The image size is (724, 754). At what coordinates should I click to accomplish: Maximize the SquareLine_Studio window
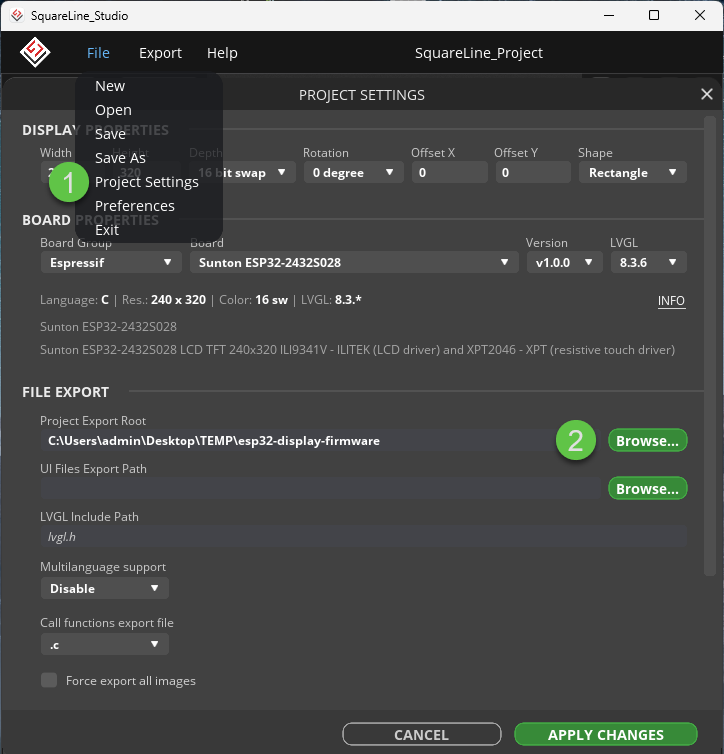tap(654, 15)
